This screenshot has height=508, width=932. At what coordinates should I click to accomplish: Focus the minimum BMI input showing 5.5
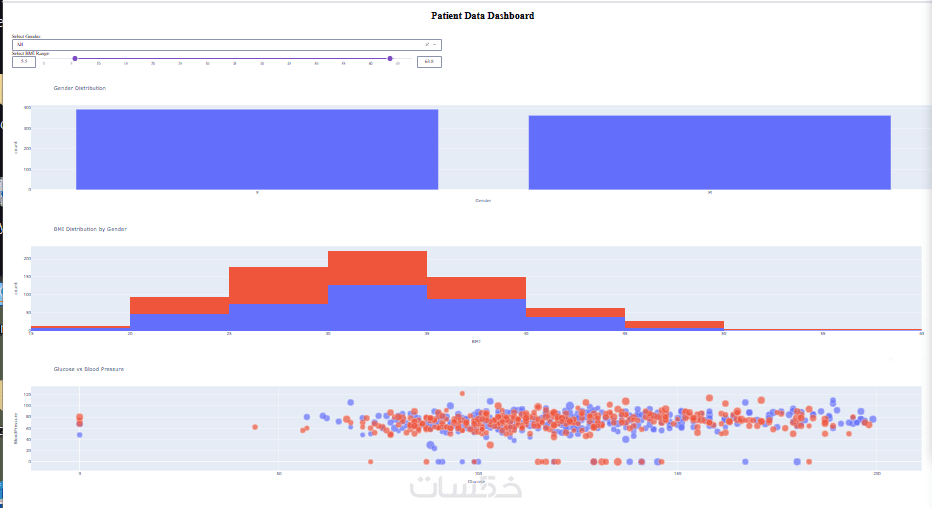coord(24,61)
